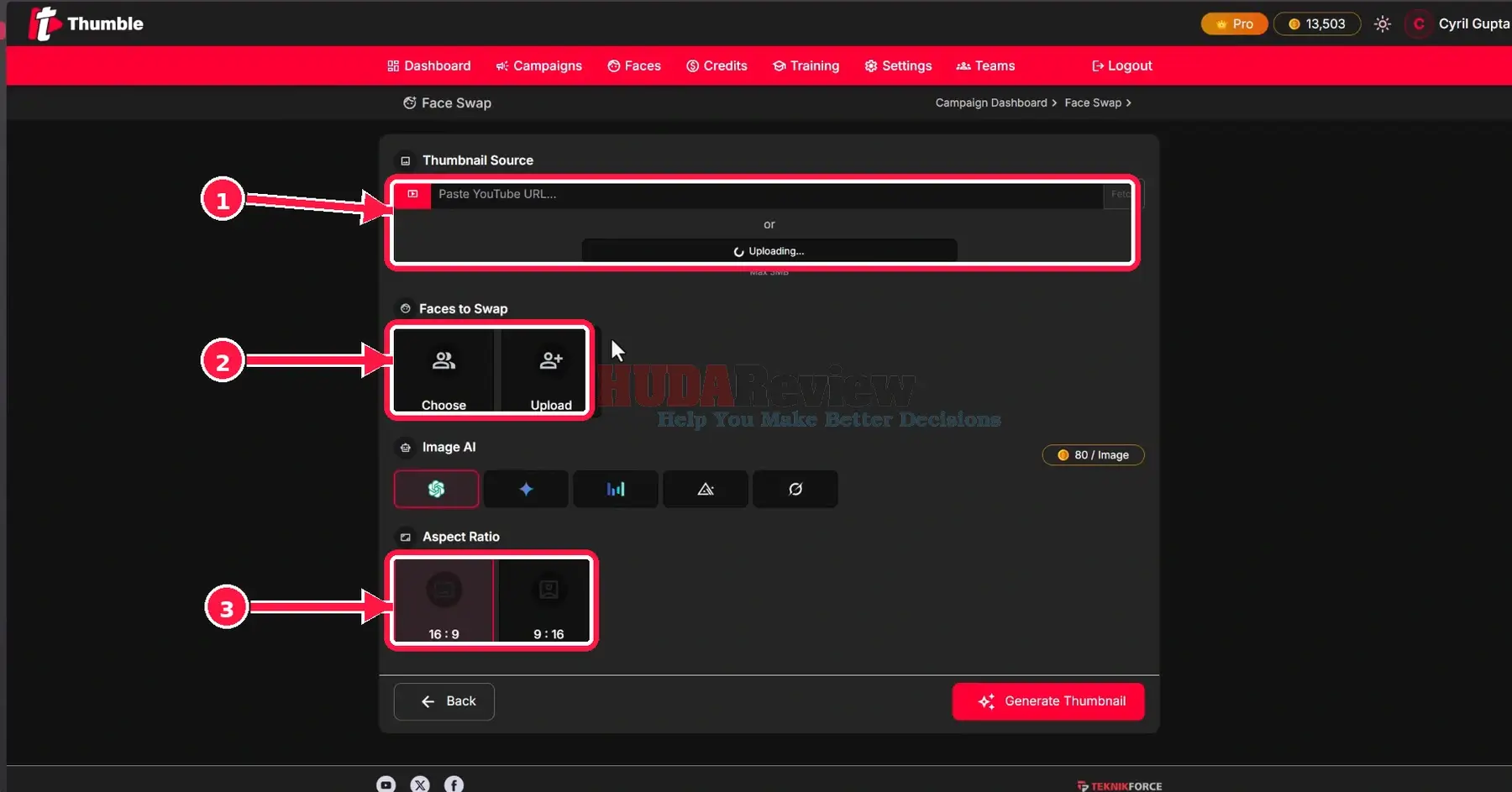Select the blue bars image model
Viewport: 1512px width, 792px height.
pyautogui.click(x=616, y=489)
